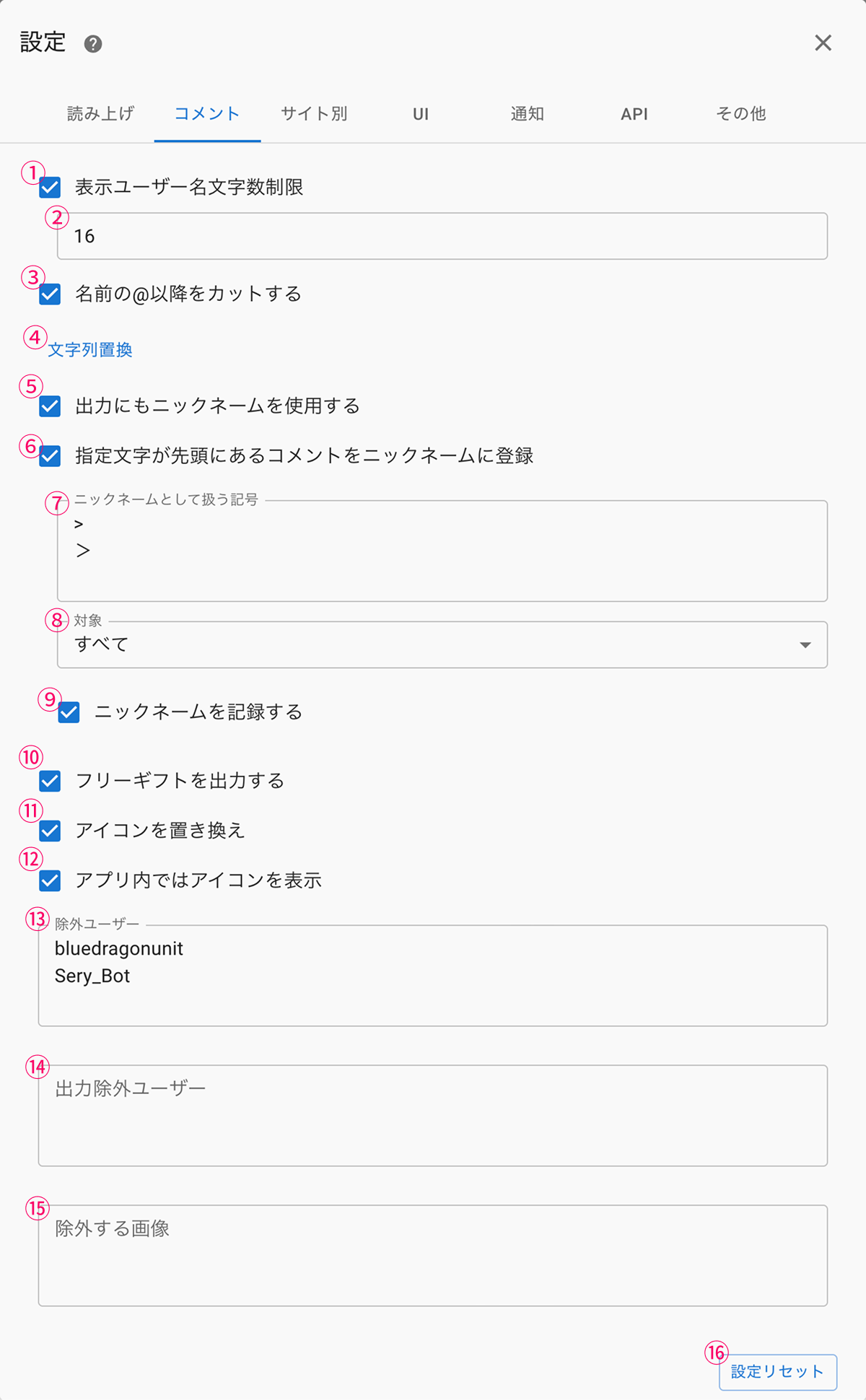Click the username character limit field showing 16
The height and width of the screenshot is (1400, 866).
point(442,236)
